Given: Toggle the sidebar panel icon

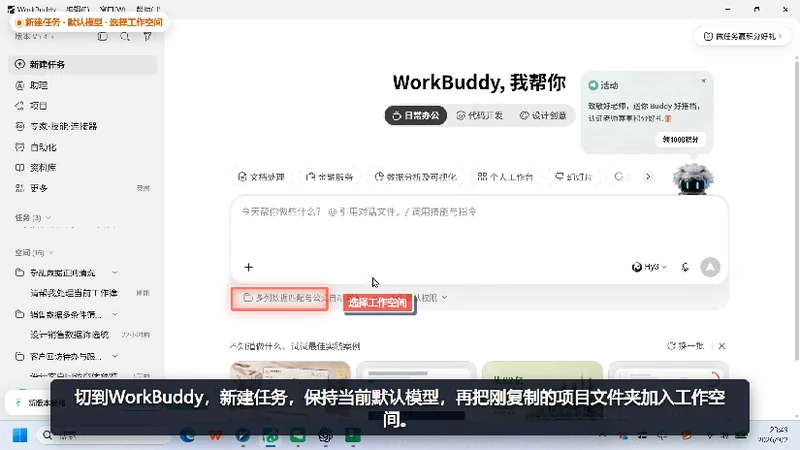Looking at the screenshot, I should click(103, 36).
